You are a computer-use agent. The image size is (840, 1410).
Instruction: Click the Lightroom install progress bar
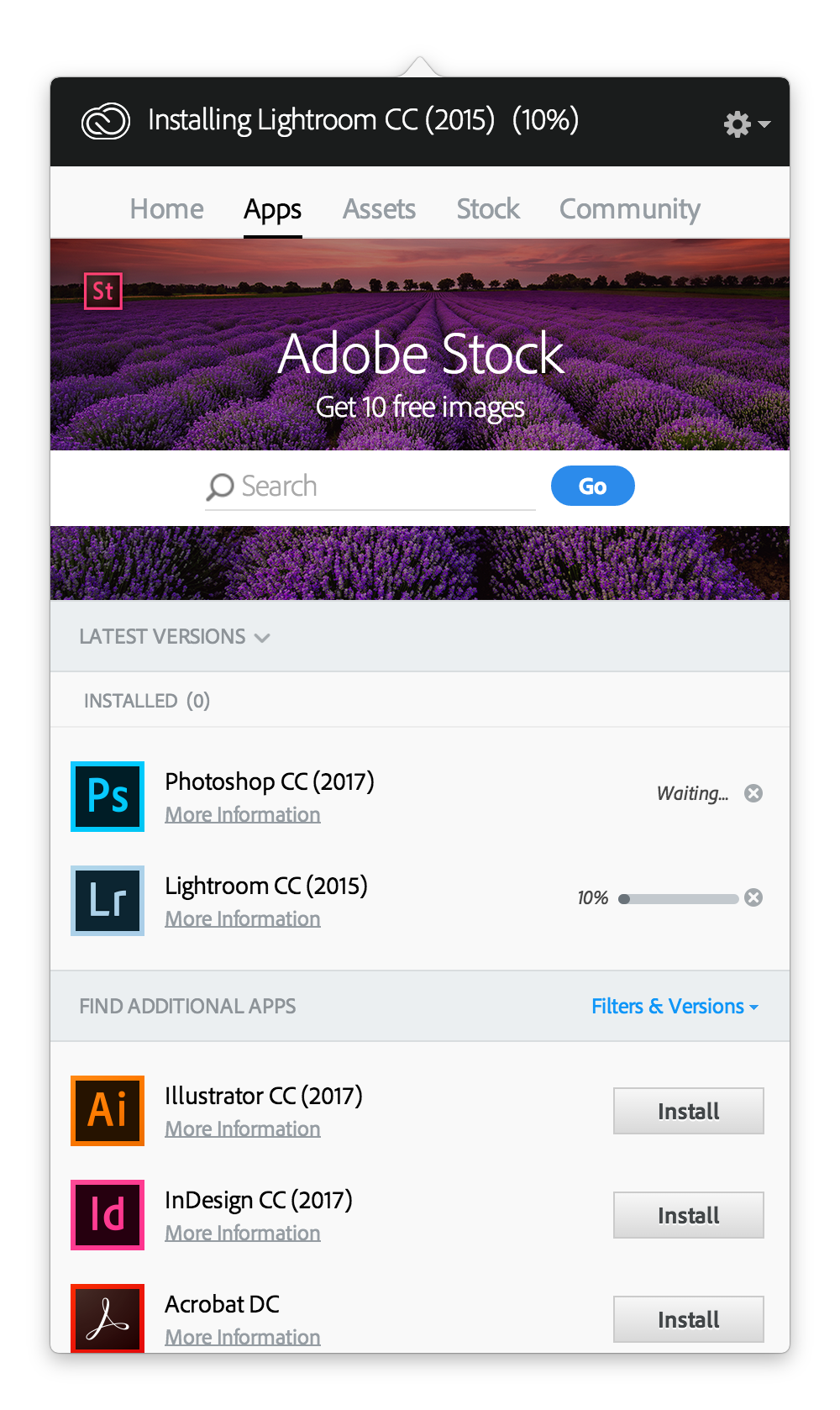click(x=679, y=899)
